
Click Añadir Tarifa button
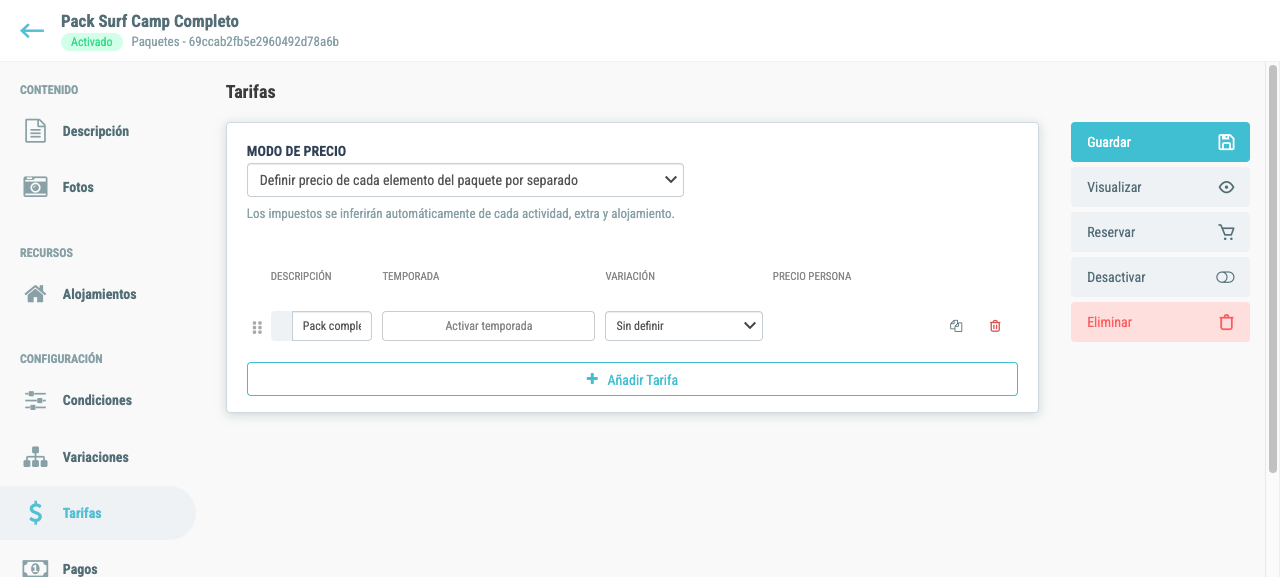pyautogui.click(x=632, y=379)
